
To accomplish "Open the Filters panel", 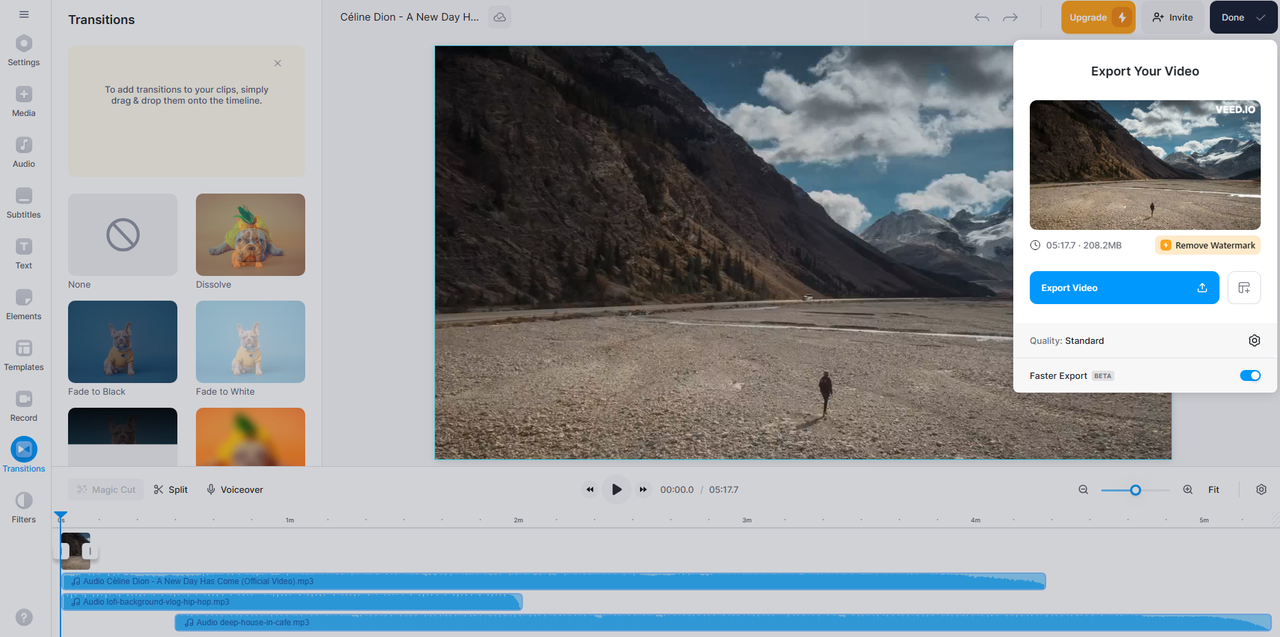I will tap(24, 507).
